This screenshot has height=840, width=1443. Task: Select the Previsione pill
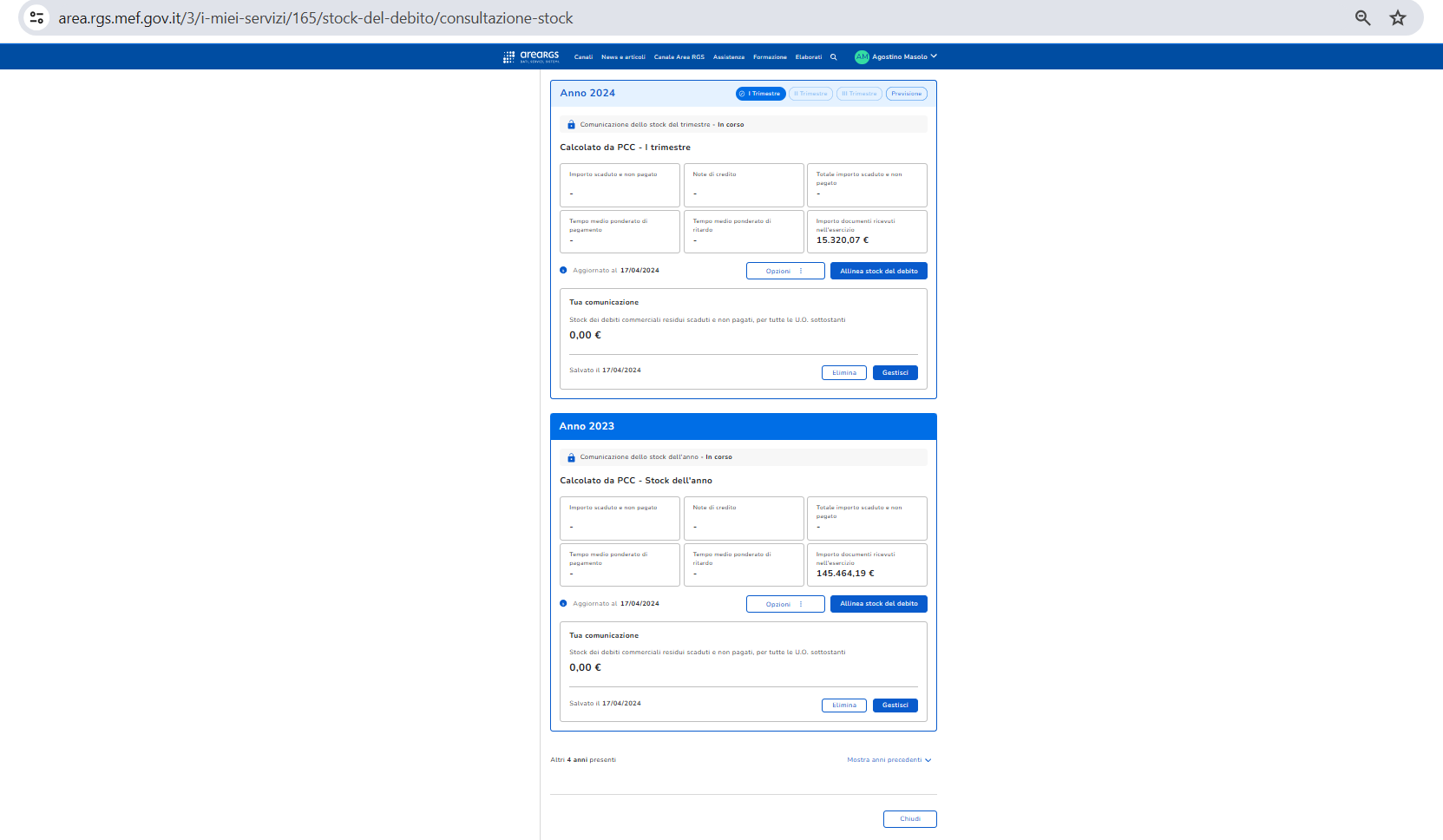(906, 94)
